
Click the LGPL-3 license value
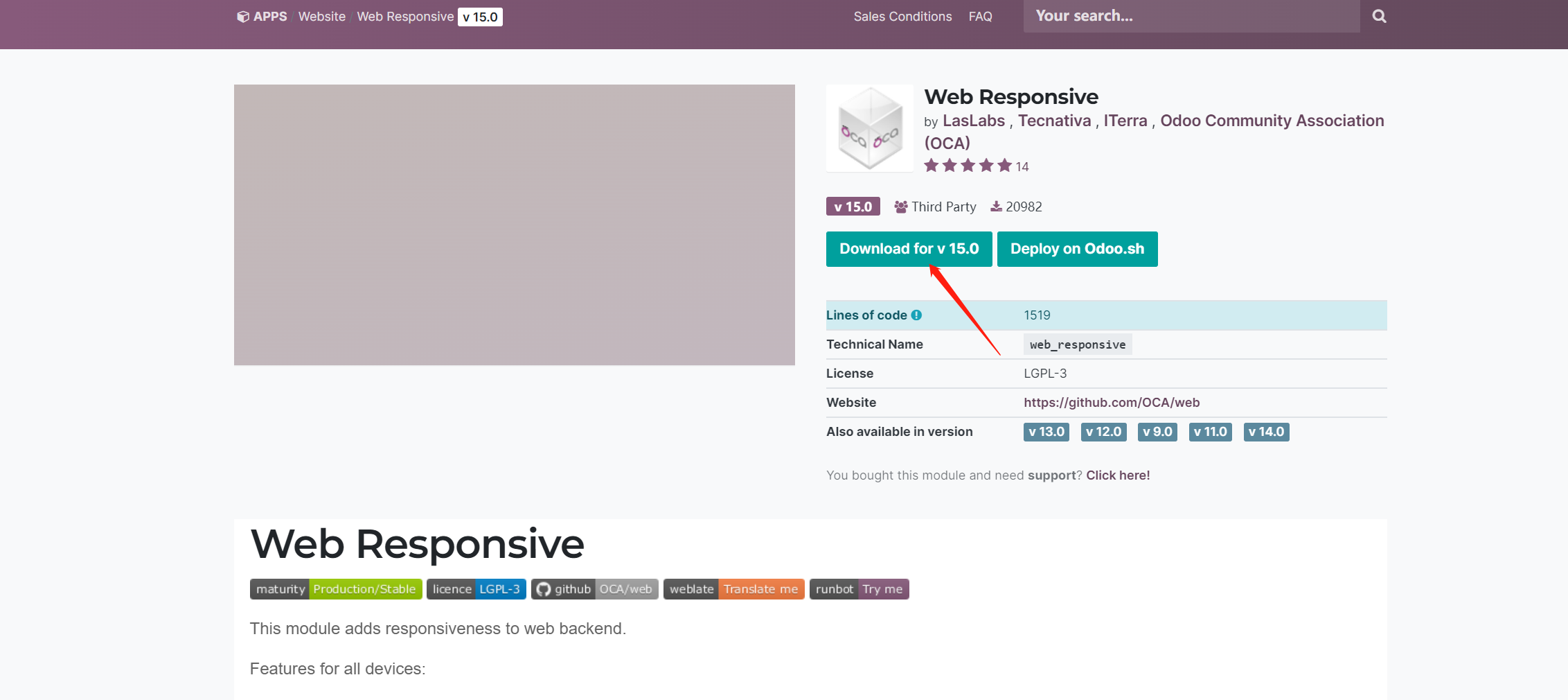click(x=1045, y=374)
